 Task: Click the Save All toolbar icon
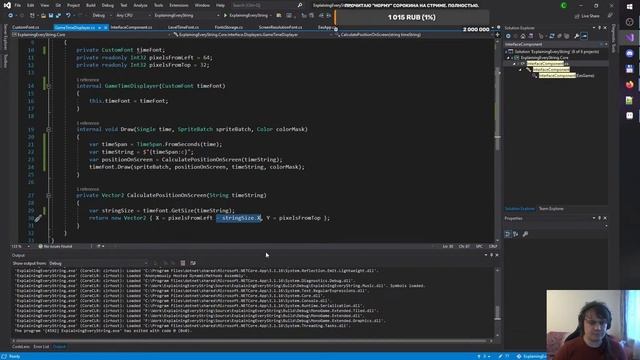point(58,16)
